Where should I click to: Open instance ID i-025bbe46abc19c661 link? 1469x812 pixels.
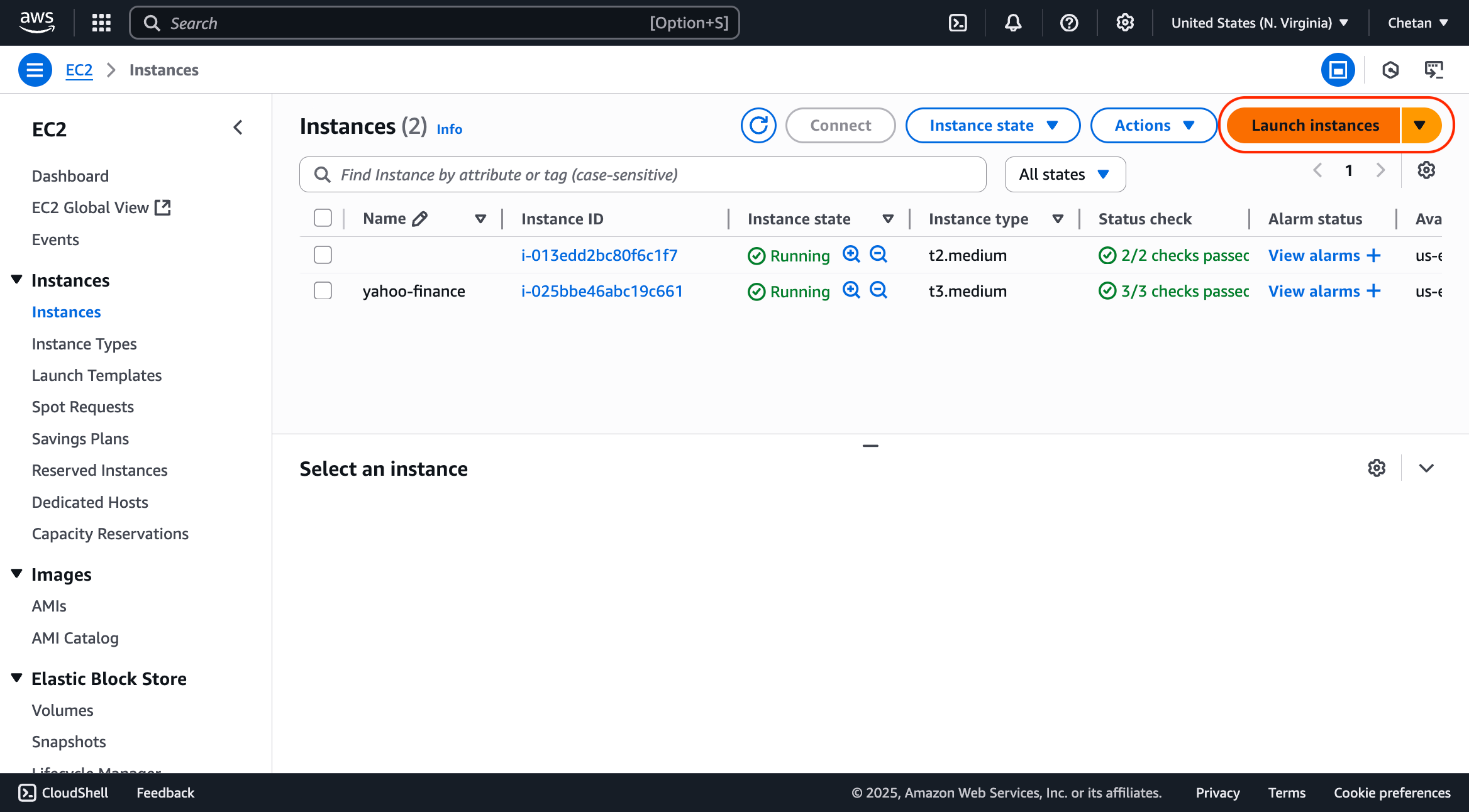click(x=601, y=291)
